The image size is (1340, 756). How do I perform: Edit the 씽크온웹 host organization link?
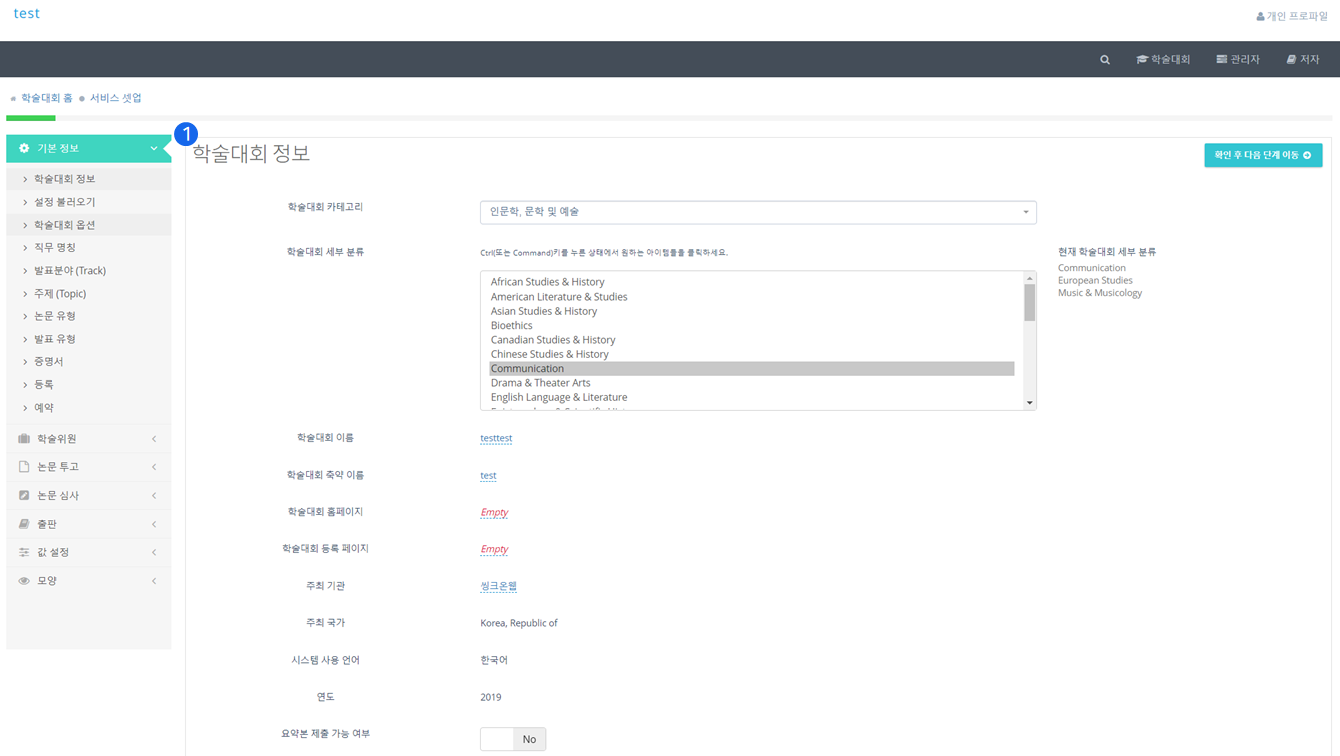[498, 586]
